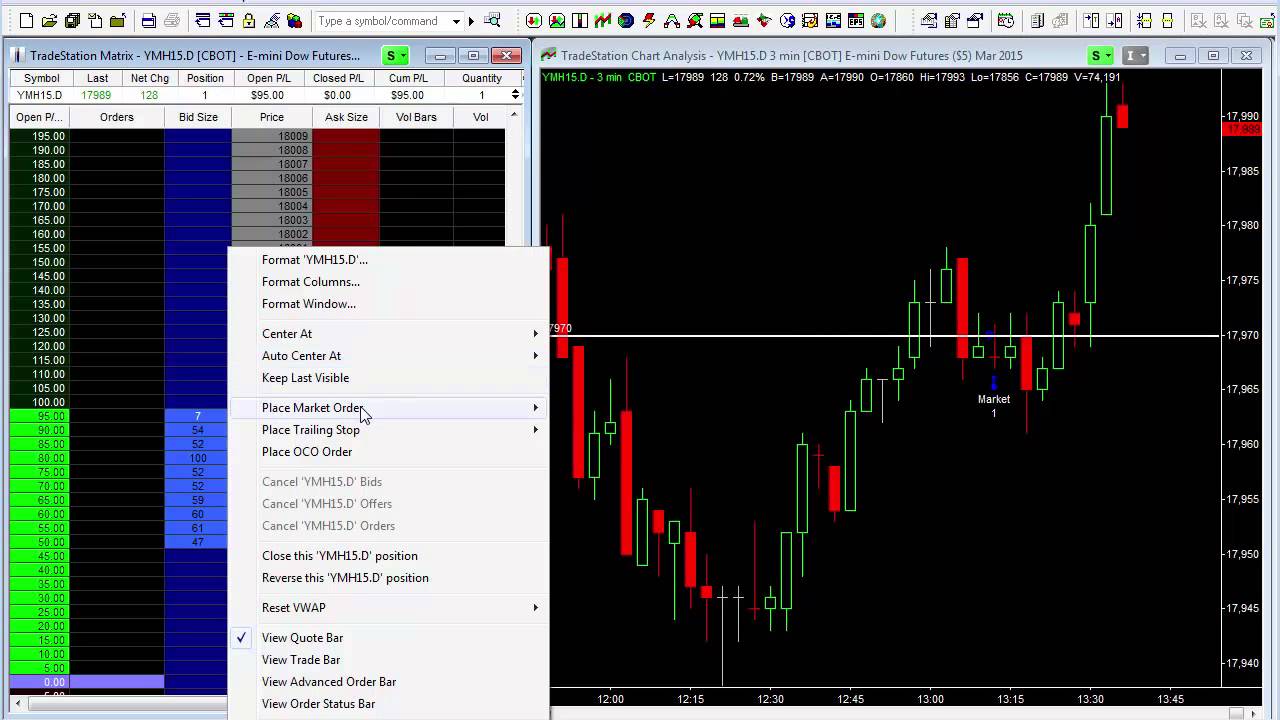Click the red-green zigzag chart icon
The image size is (1280, 720).
(x=603, y=21)
